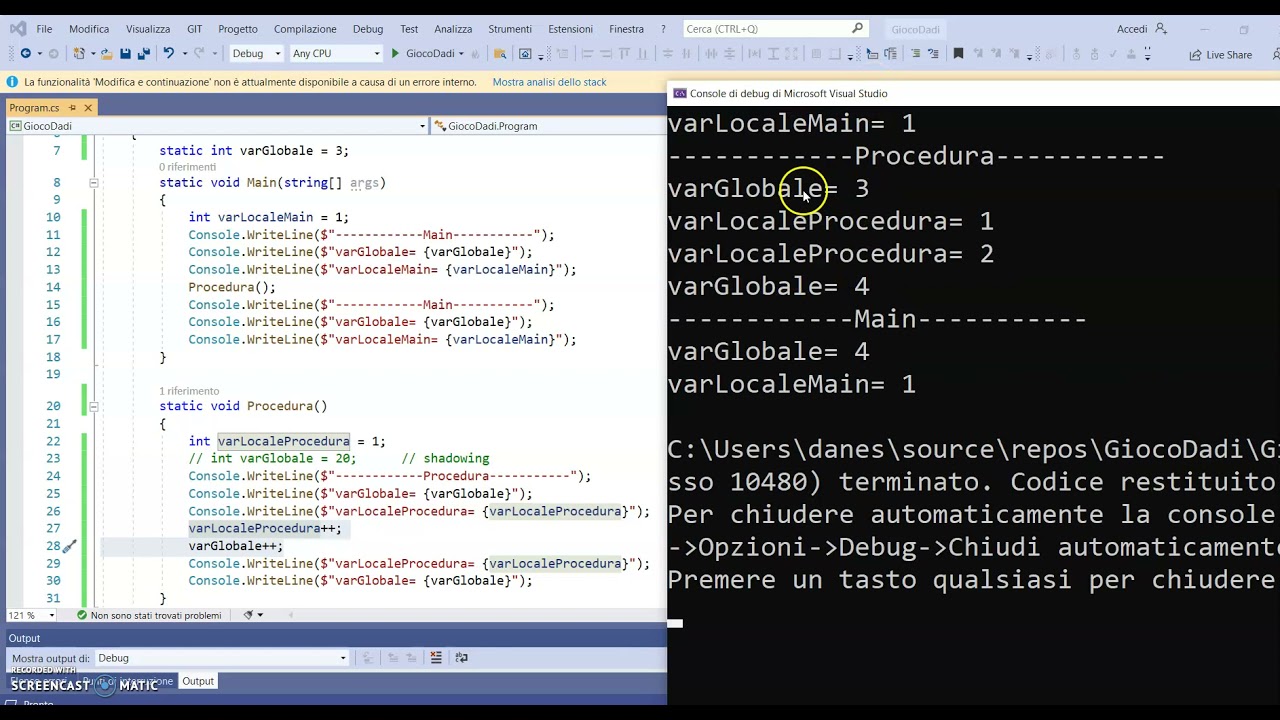Click the Mostra analisi dello stack link
This screenshot has height=720, width=1280.
coord(549,82)
